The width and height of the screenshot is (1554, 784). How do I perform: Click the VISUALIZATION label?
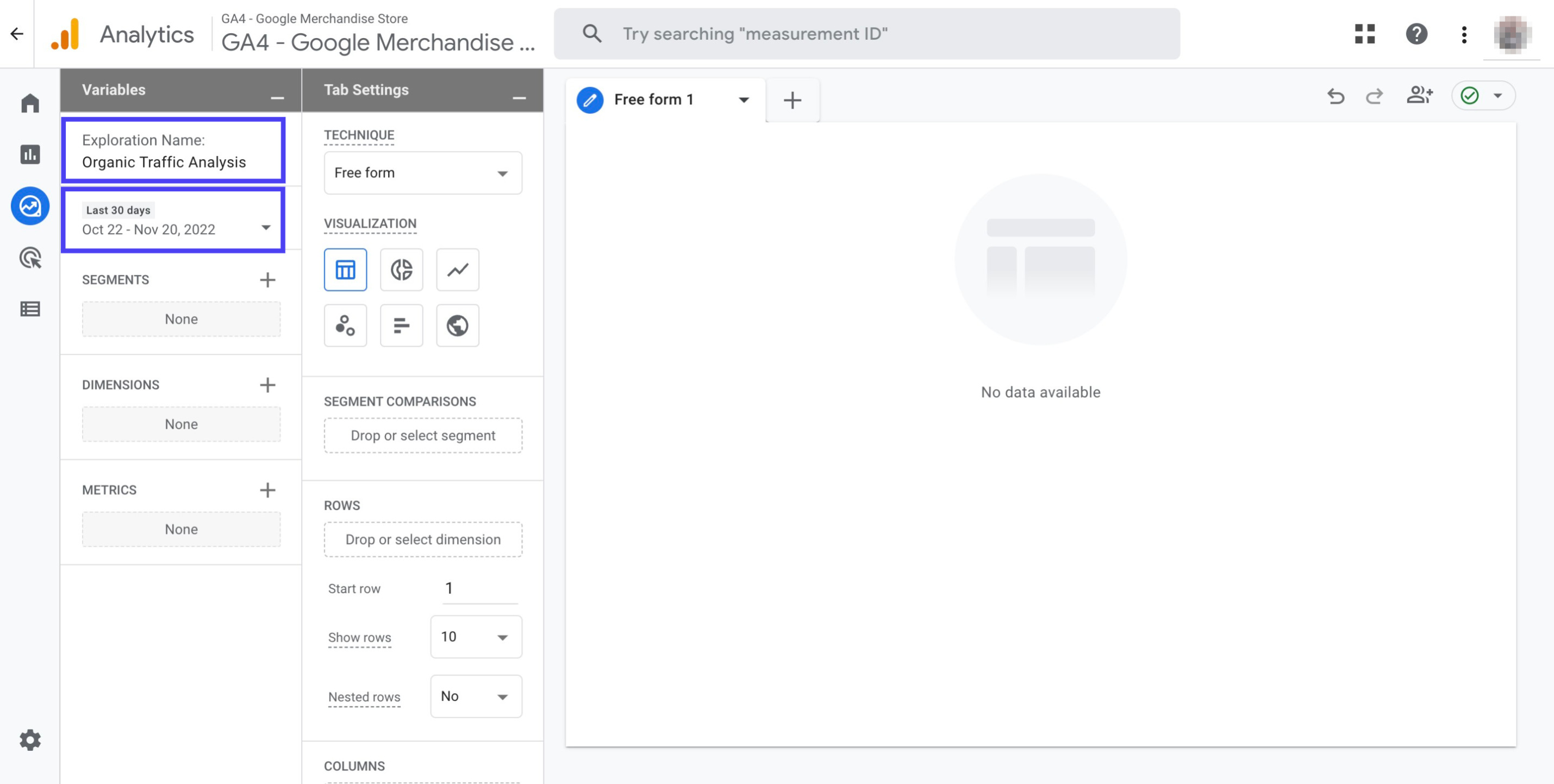pyautogui.click(x=370, y=224)
